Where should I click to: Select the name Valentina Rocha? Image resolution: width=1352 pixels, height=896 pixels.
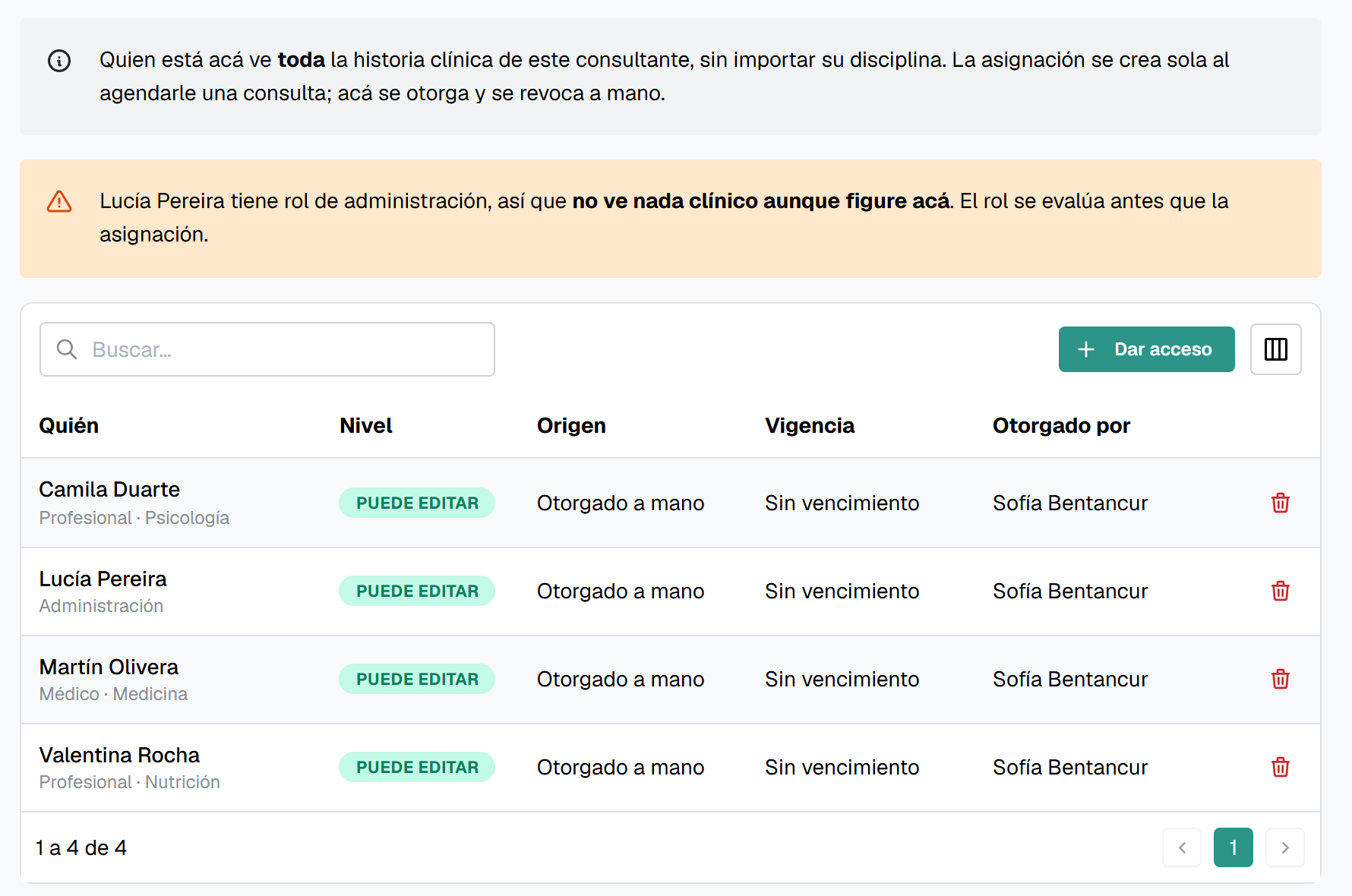[x=119, y=755]
